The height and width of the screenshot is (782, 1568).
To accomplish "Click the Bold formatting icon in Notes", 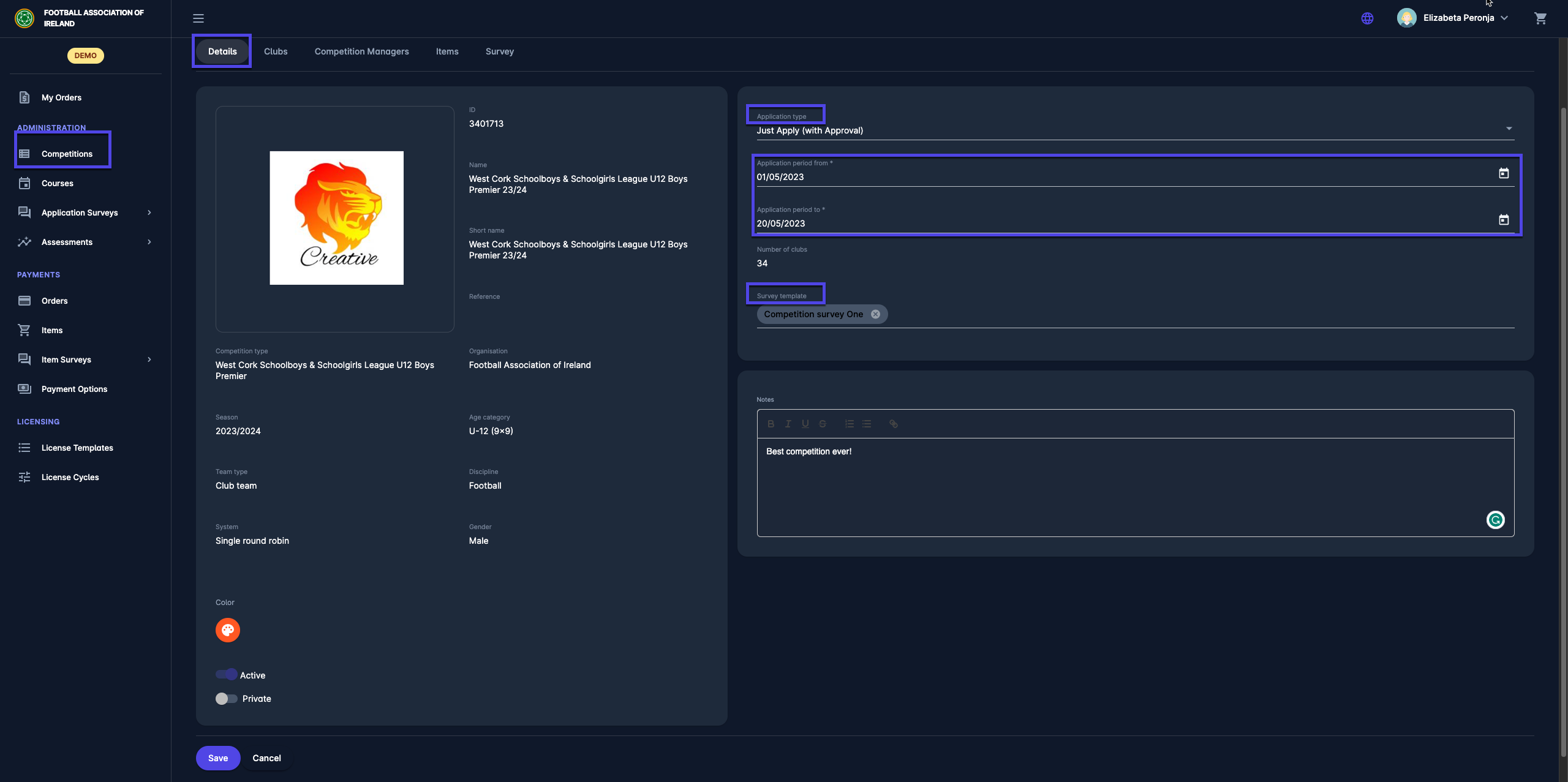I will tap(771, 424).
